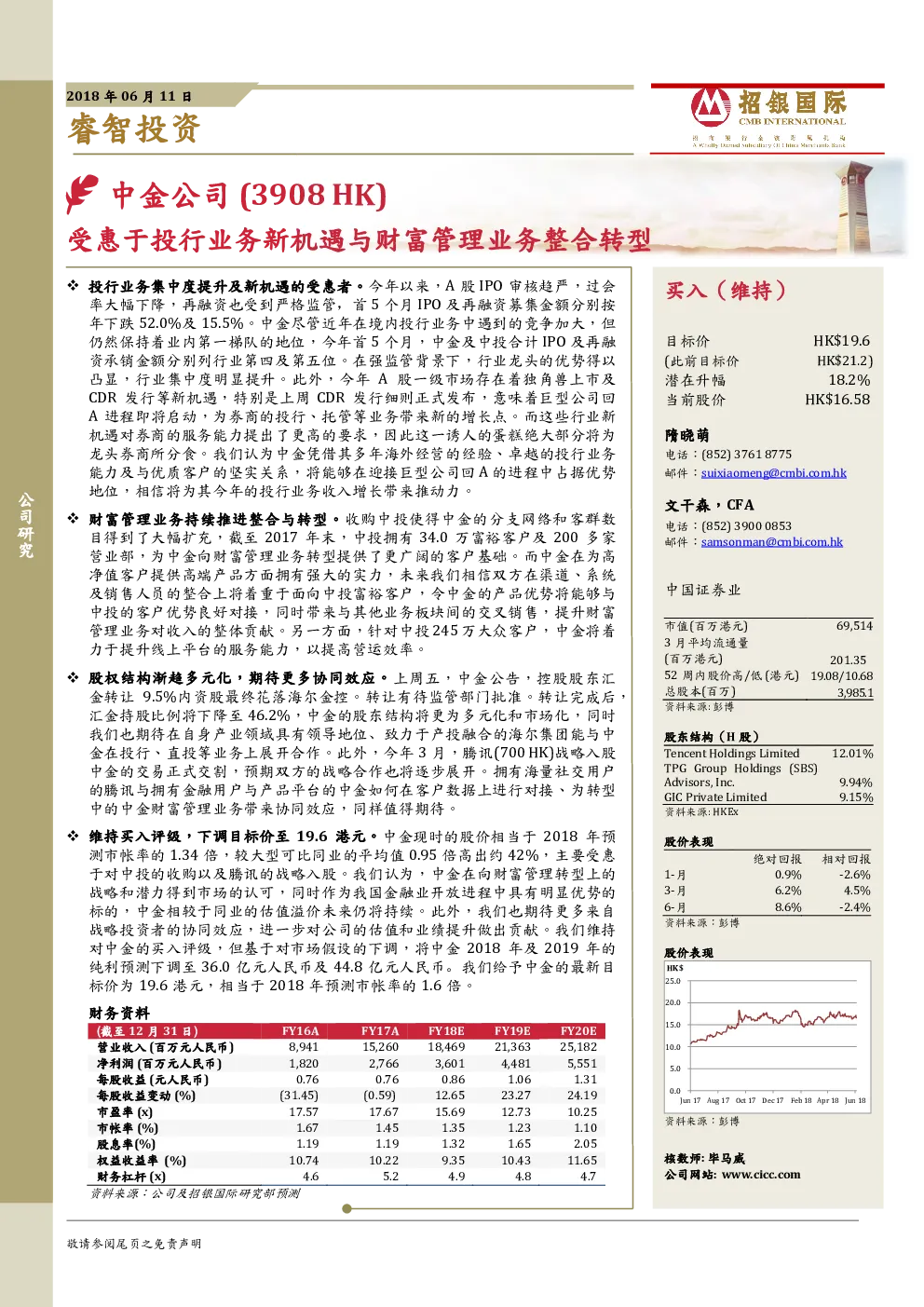Click the 52-week high/low value 19.08/10.68

[x=841, y=676]
